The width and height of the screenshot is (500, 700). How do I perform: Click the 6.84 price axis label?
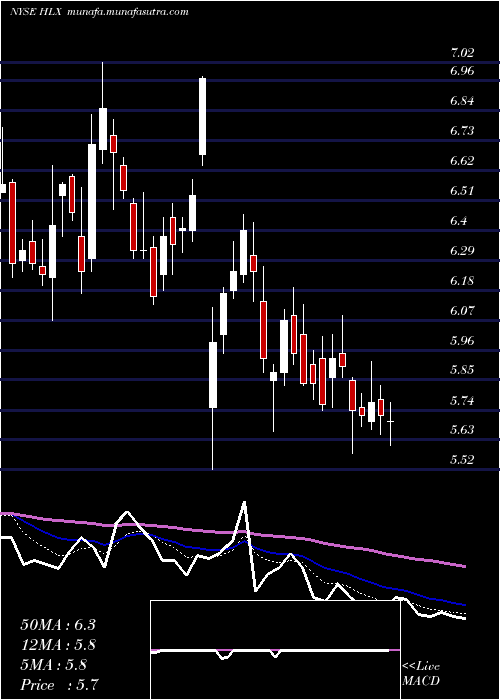pyautogui.click(x=462, y=100)
